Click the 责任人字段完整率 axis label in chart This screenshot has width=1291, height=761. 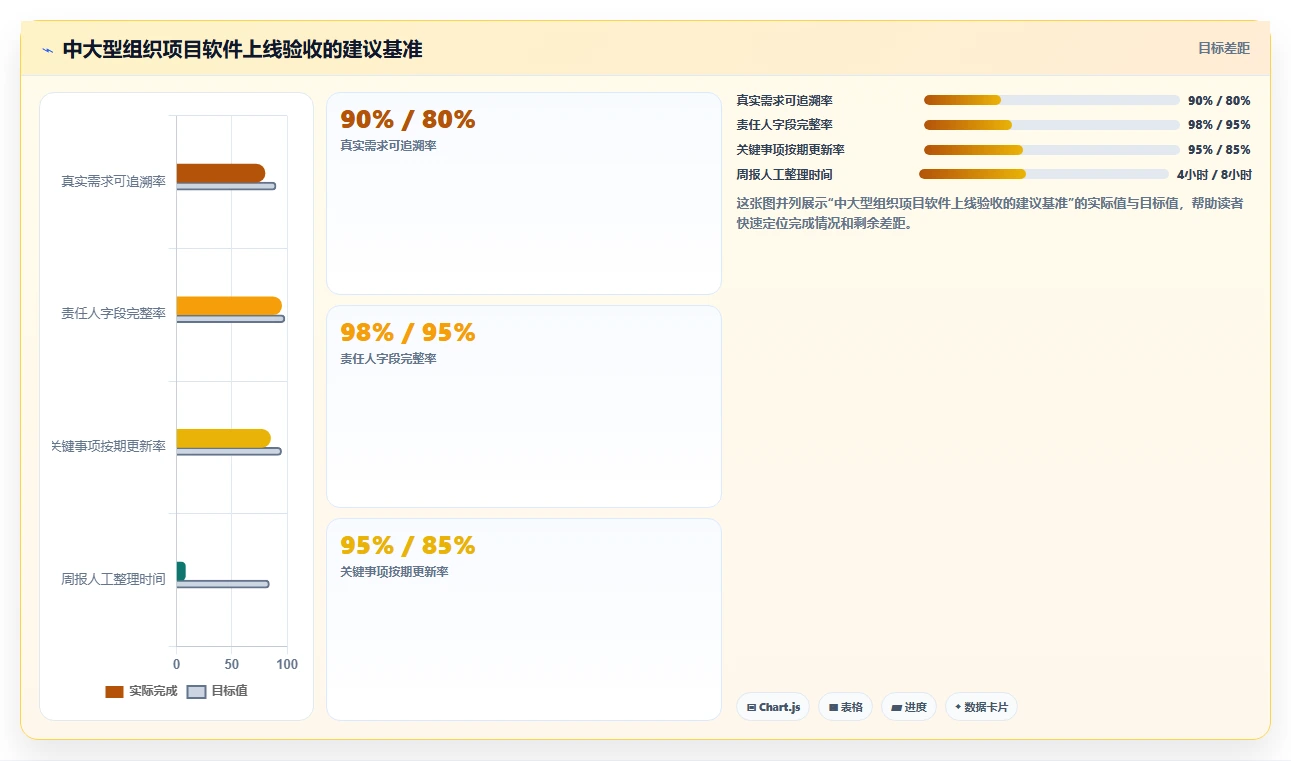coord(114,314)
